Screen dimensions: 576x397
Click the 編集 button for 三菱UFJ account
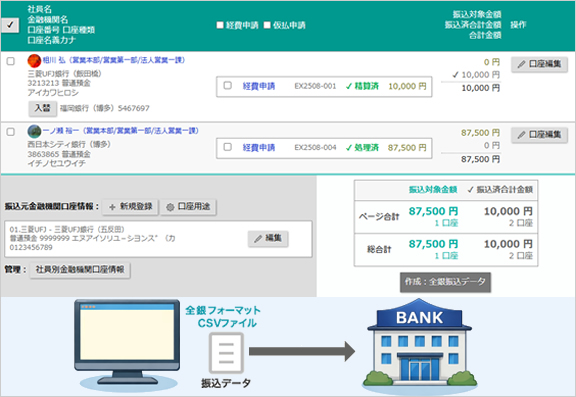click(268, 238)
